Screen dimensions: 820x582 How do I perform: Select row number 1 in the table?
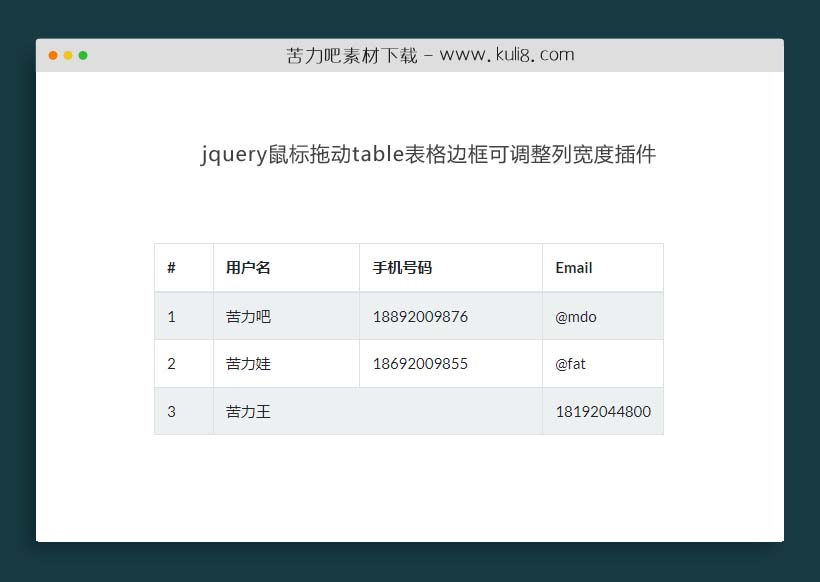click(x=171, y=315)
